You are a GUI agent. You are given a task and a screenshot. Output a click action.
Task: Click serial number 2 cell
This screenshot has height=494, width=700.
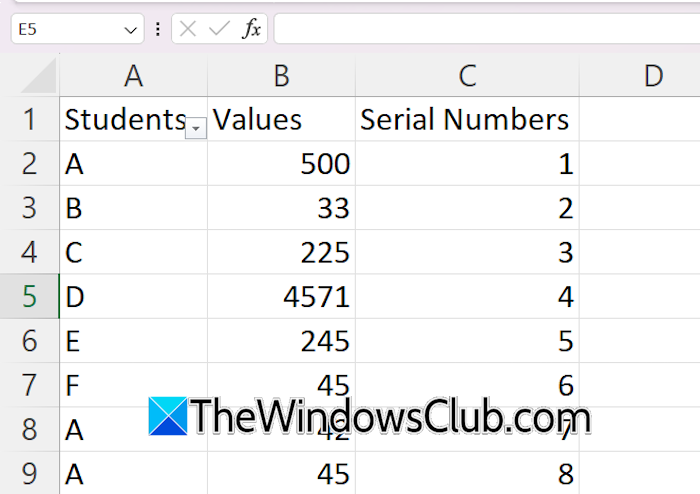pyautogui.click(x=467, y=208)
